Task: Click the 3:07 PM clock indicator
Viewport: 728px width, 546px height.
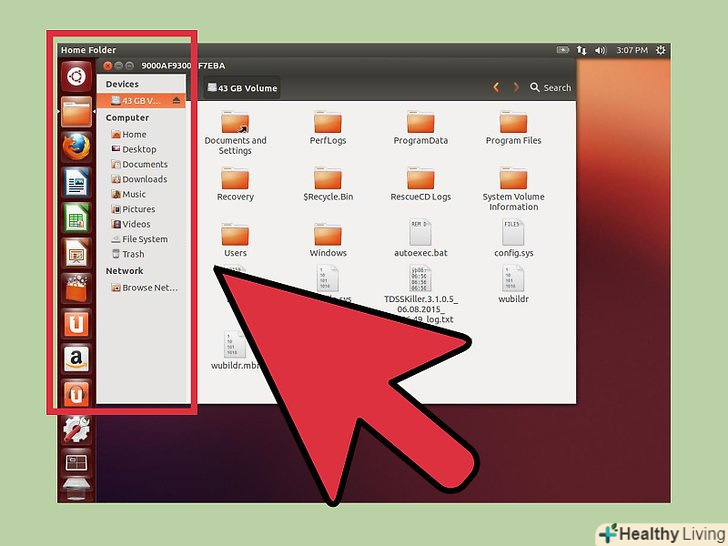Action: [632, 50]
